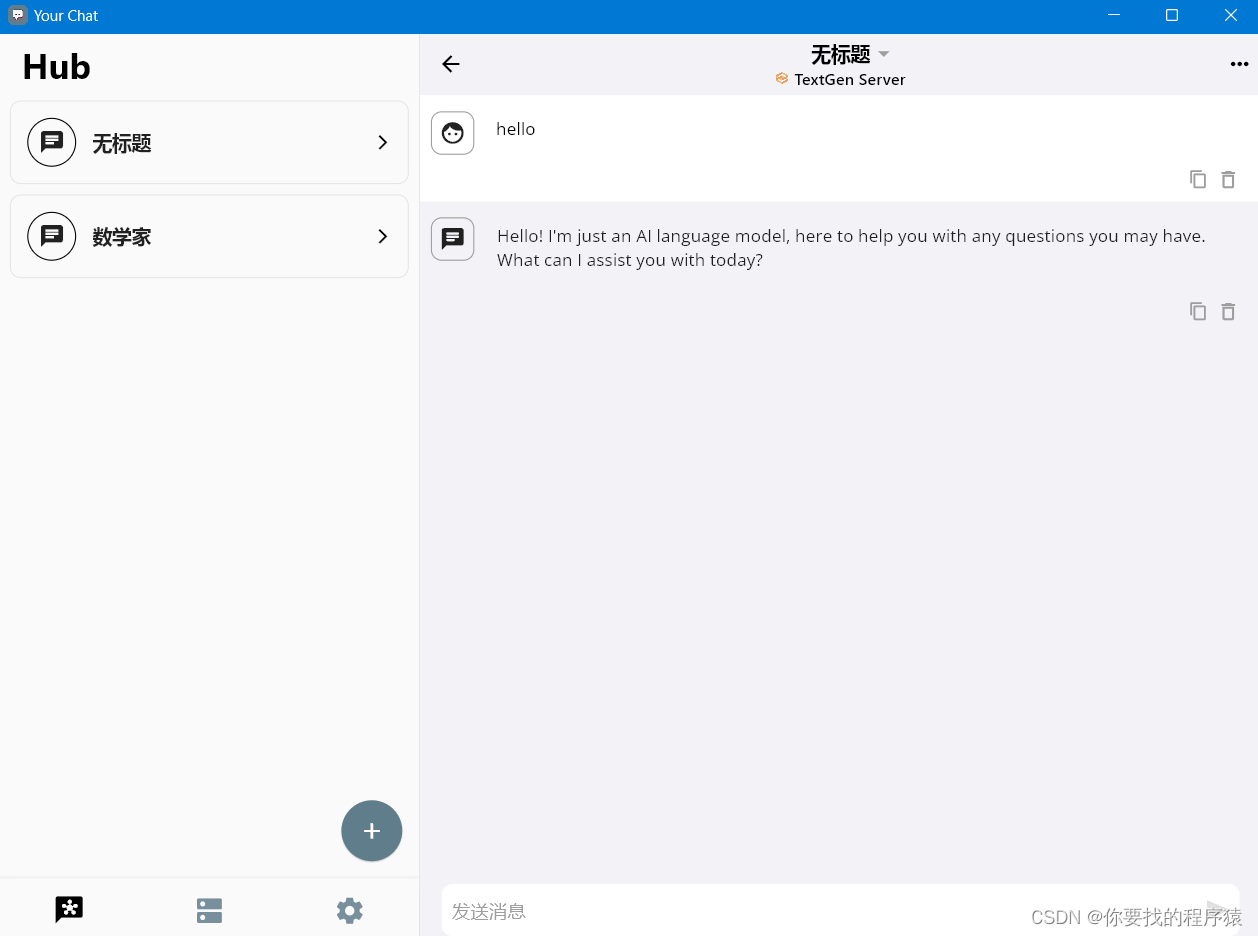Image resolution: width=1258 pixels, height=936 pixels.
Task: Open the settings gear tab
Action: (349, 910)
